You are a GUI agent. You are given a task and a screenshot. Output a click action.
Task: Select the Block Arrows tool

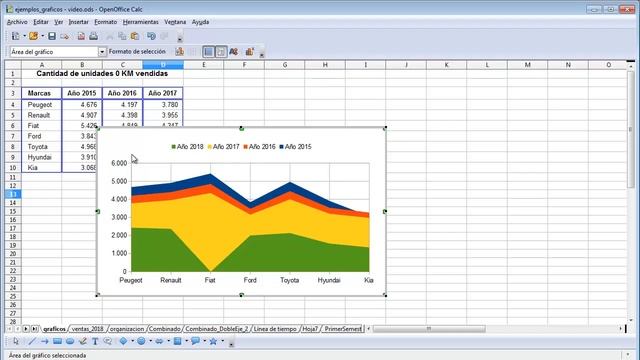coord(159,341)
